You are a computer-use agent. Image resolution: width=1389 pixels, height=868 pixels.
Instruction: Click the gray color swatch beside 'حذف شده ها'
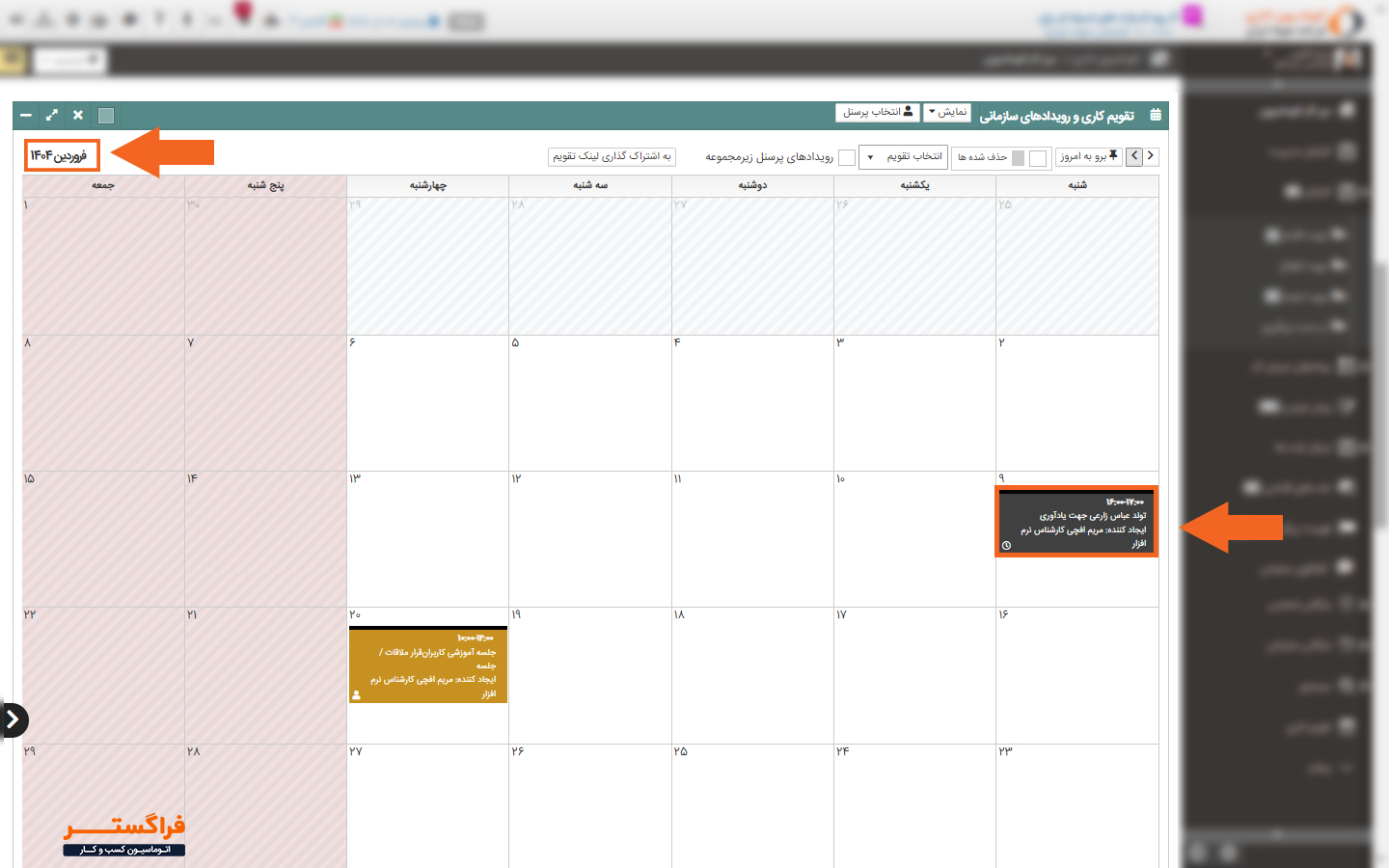(1018, 158)
